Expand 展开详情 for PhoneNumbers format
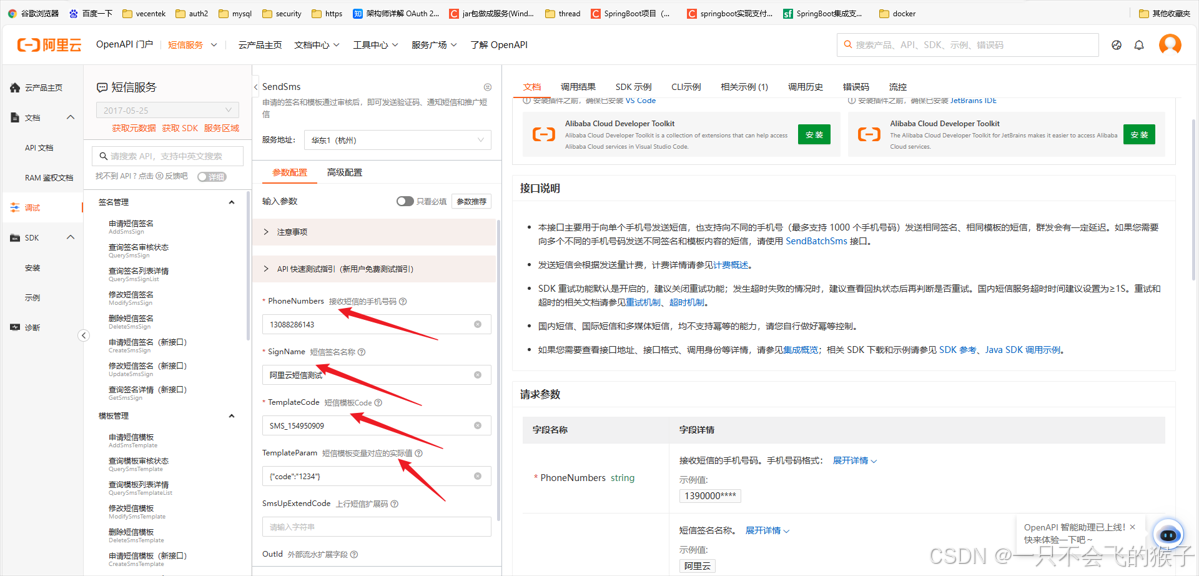 pyautogui.click(x=854, y=460)
